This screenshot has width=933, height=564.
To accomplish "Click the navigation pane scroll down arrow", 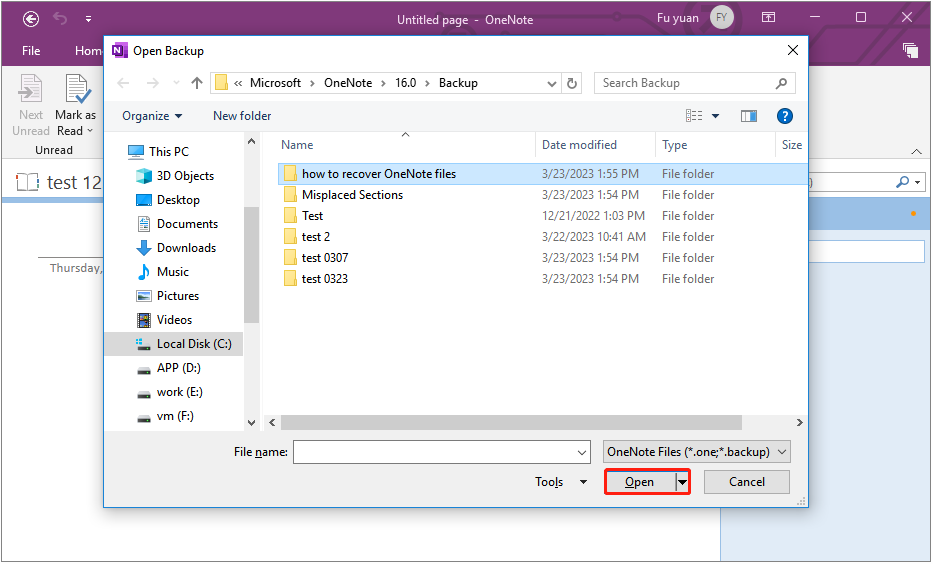I will click(252, 422).
